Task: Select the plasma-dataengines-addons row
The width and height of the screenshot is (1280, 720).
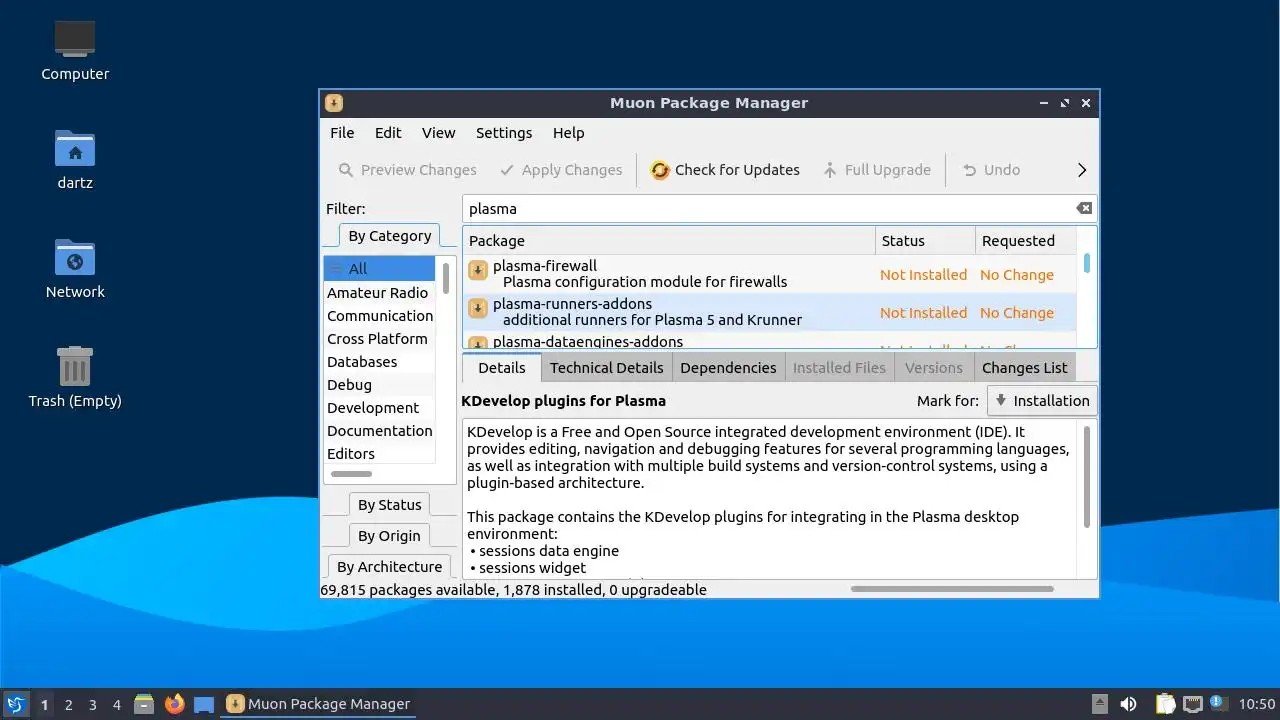Action: point(769,340)
